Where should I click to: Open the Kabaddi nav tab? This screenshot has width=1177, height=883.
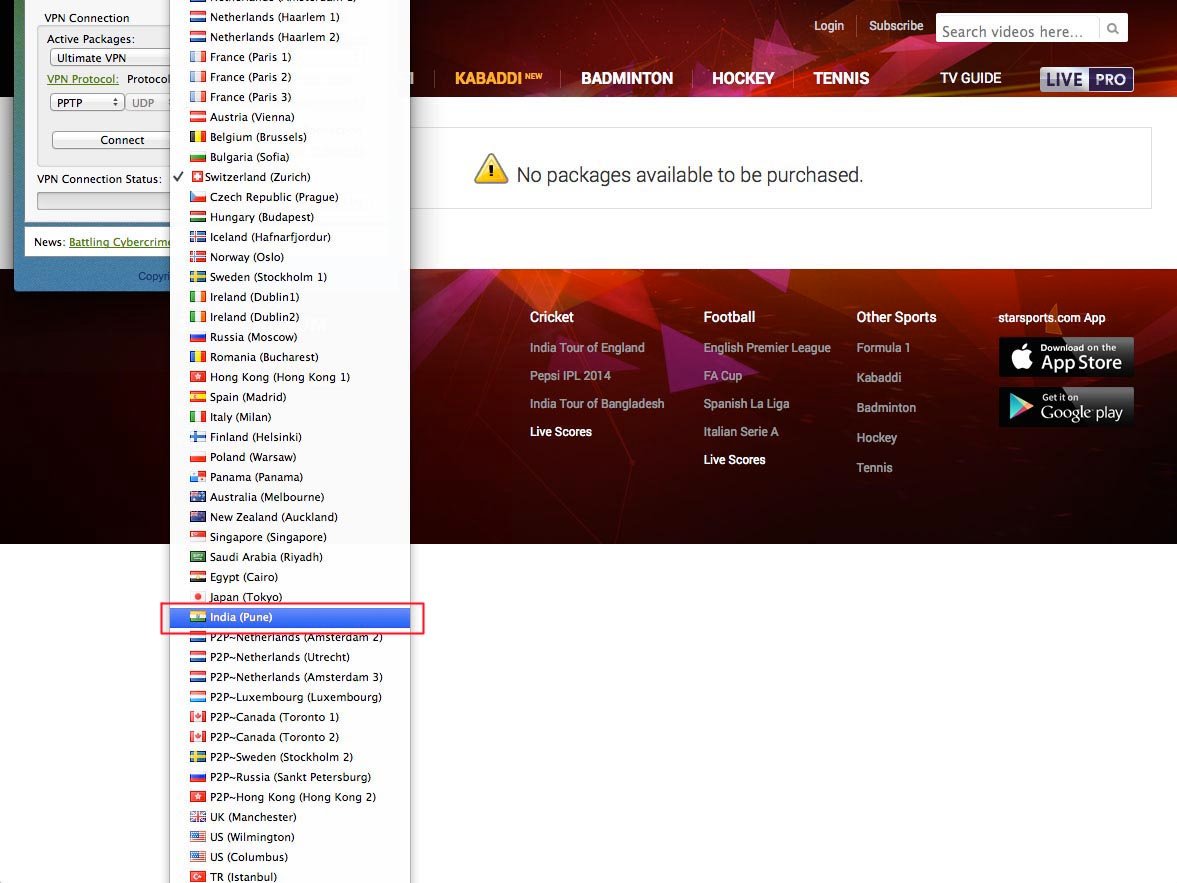498,78
